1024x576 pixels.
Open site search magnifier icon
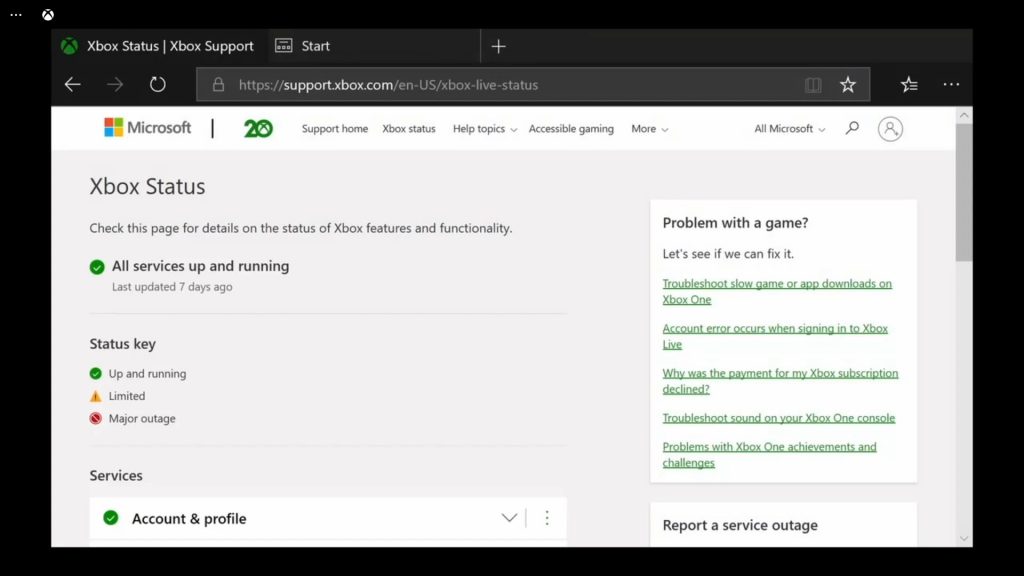(x=852, y=128)
